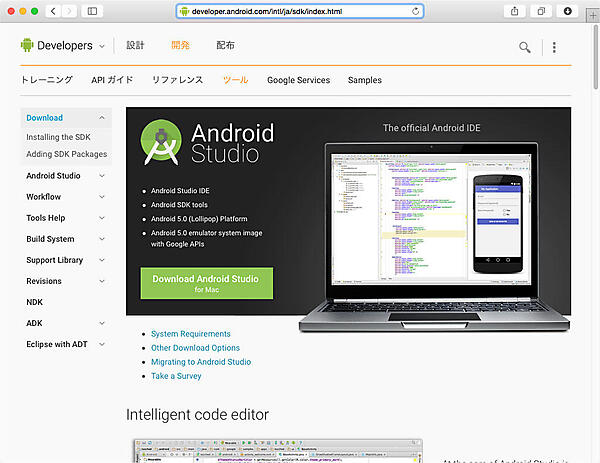Click the Safari back arrow button
Image resolution: width=600 pixels, height=463 pixels.
[x=52, y=11]
